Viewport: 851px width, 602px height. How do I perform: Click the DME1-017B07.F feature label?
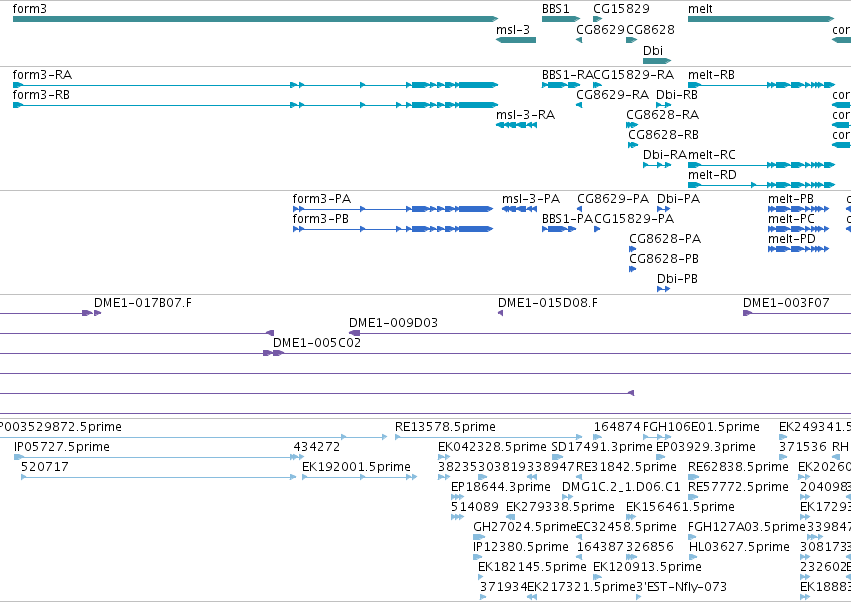pos(143,303)
